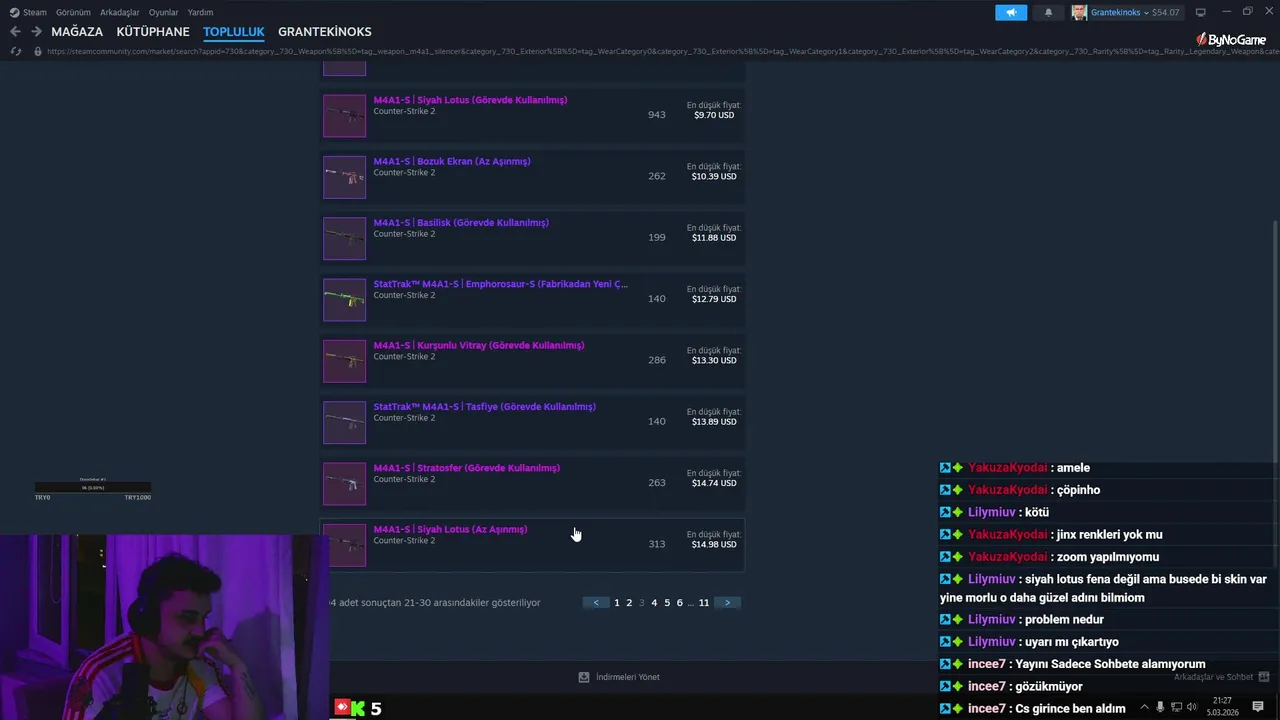1280x720 pixels.
Task: Reload the market page
Action: click(x=16, y=51)
